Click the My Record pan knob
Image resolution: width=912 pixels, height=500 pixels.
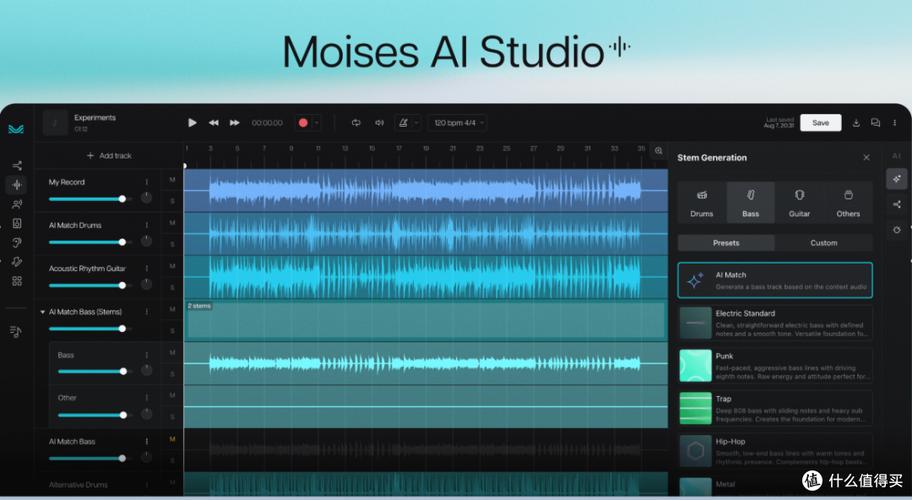[147, 198]
